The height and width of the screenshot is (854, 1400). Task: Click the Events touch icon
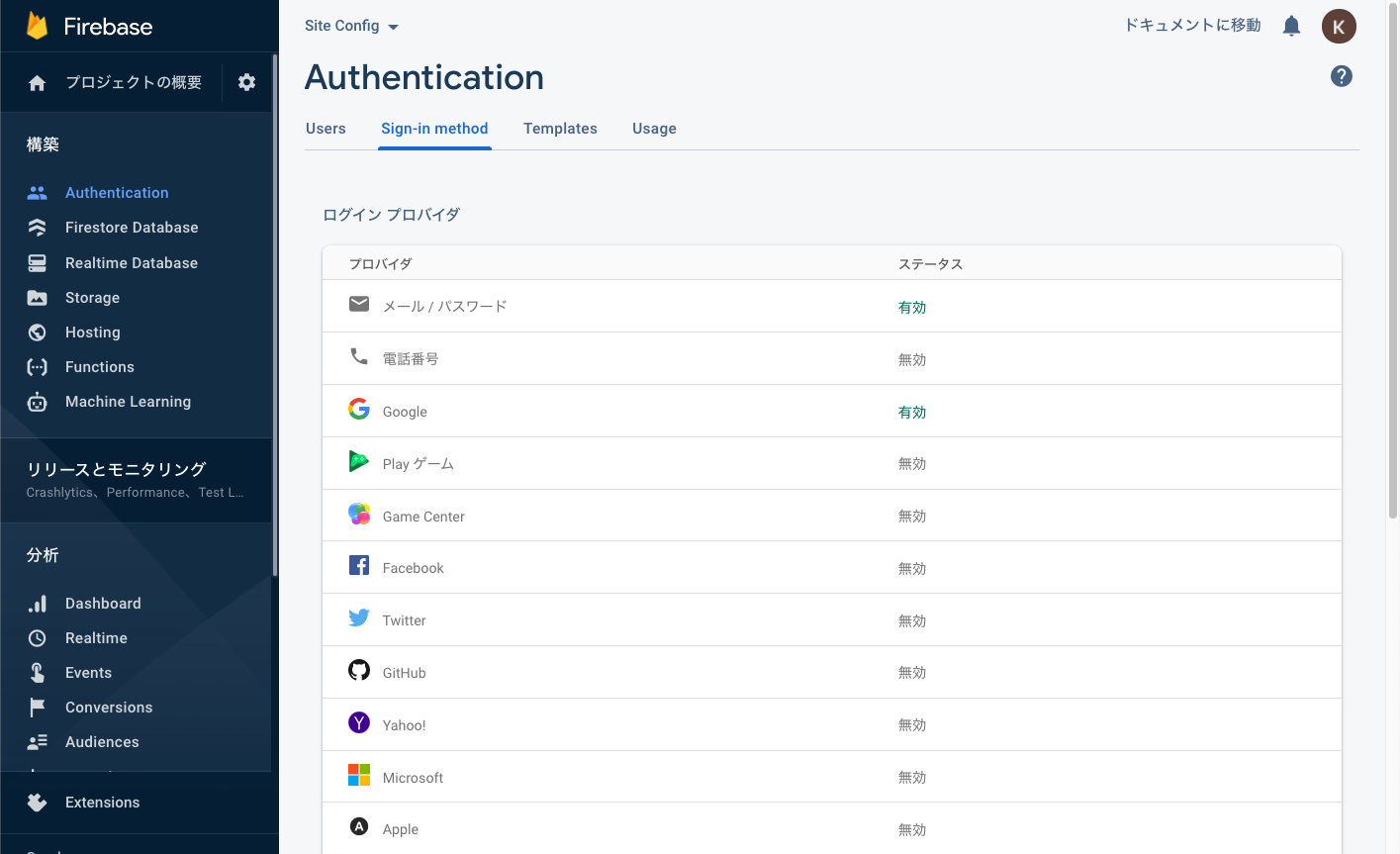point(38,673)
